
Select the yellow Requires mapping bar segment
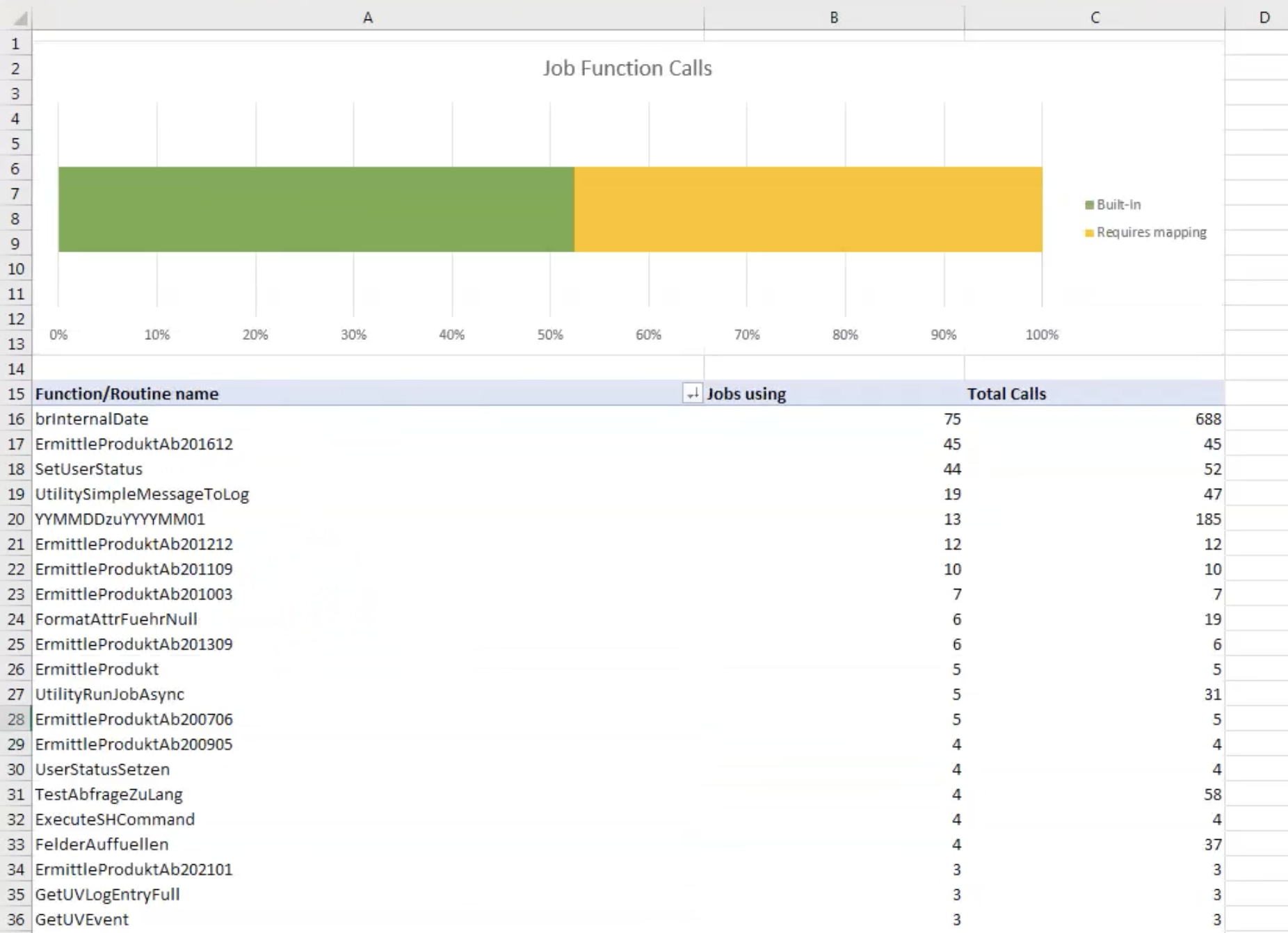[807, 209]
